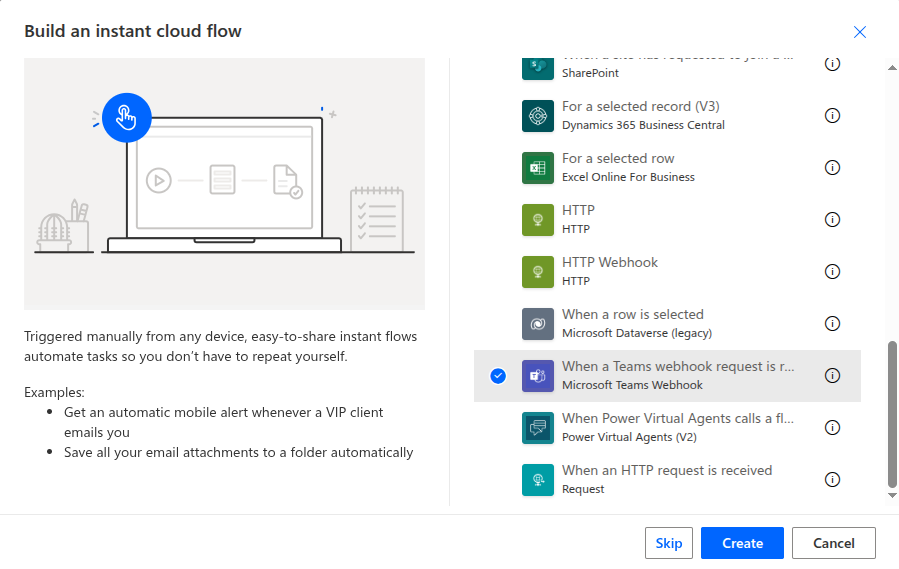Click the Microsoft Dataverse legacy icon
899x569 pixels.
click(x=538, y=324)
